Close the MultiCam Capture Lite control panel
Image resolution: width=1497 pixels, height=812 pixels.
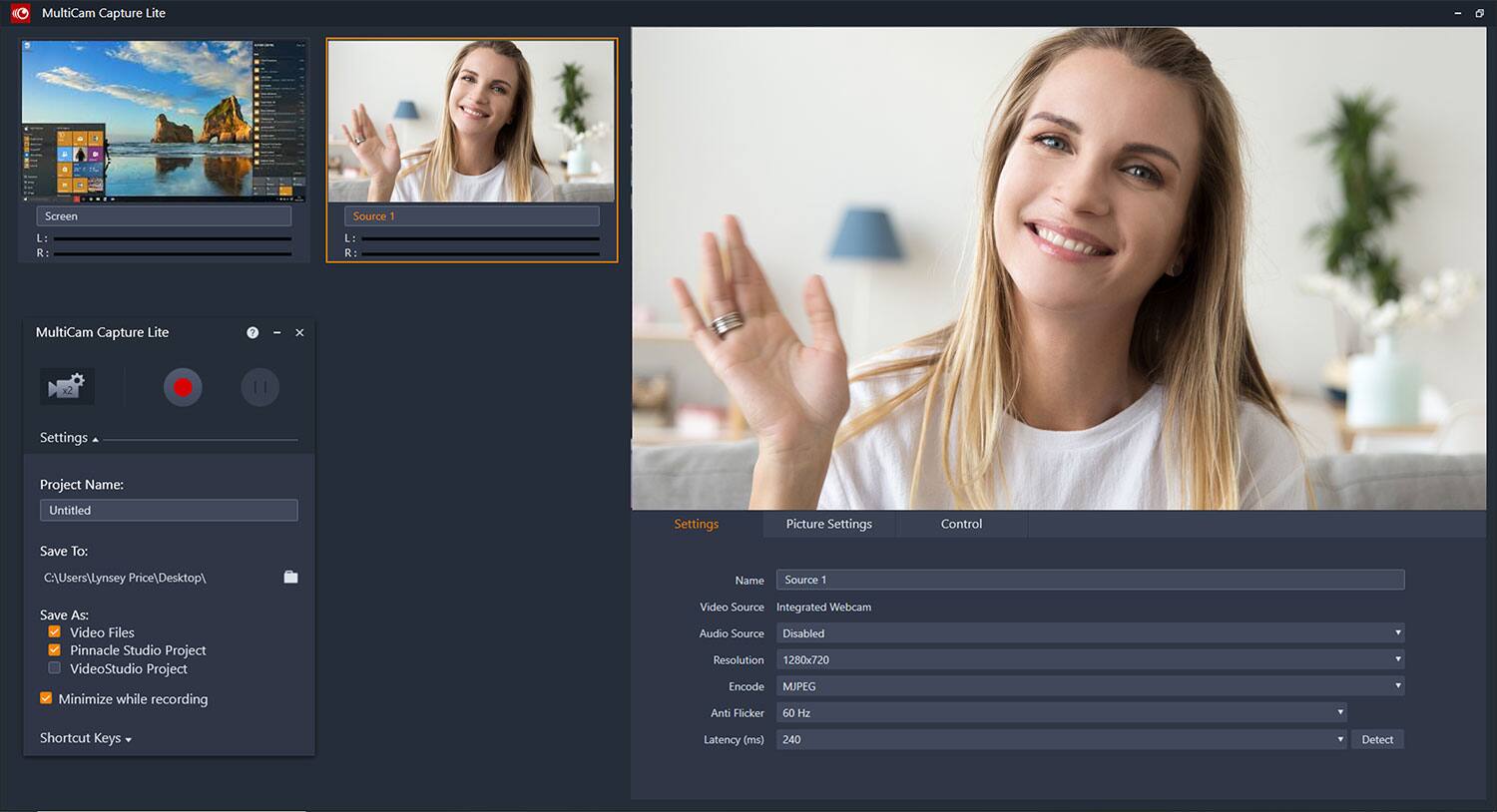pyautogui.click(x=299, y=333)
